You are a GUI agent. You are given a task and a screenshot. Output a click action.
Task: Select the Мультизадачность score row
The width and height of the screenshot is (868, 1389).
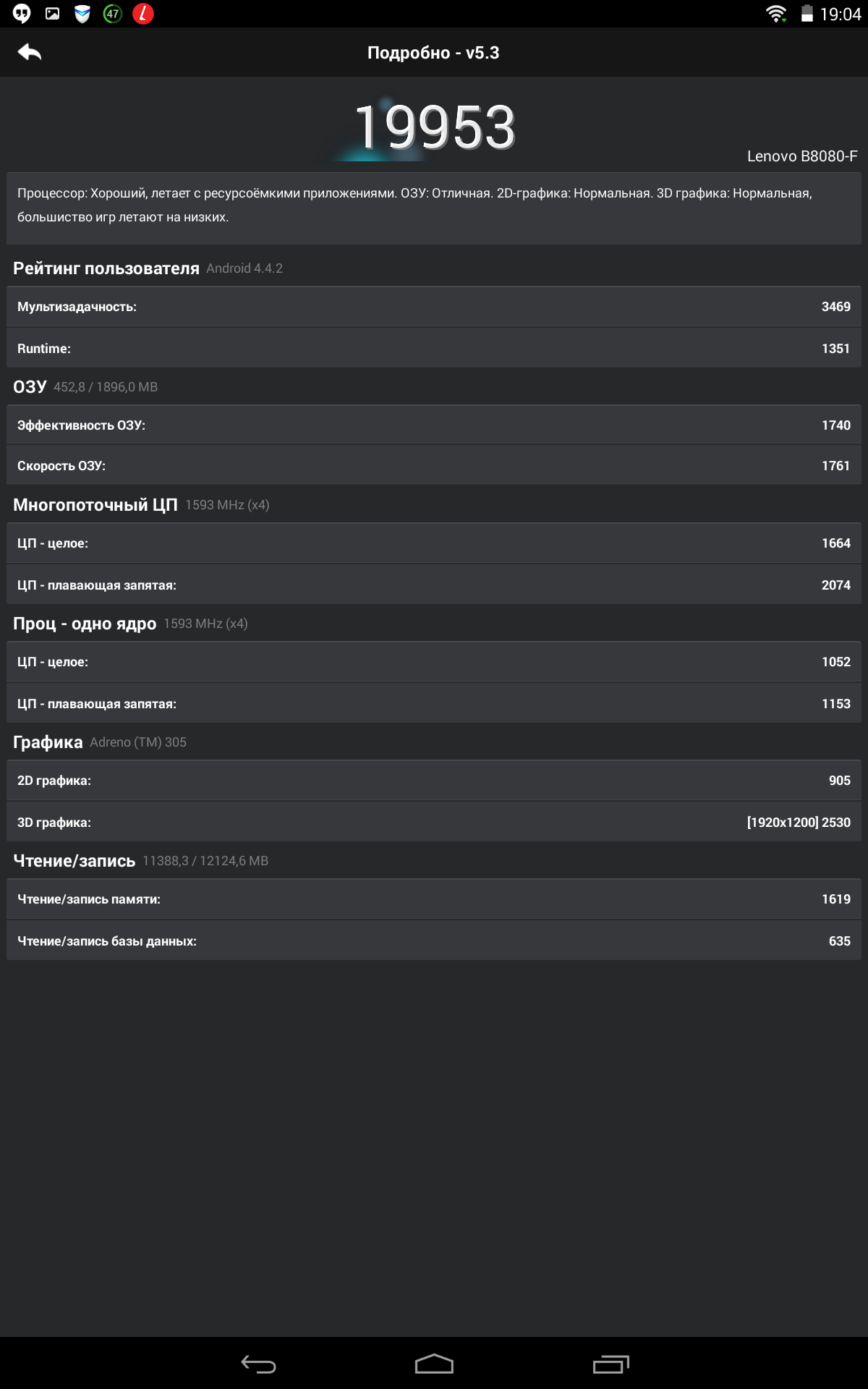pyautogui.click(x=434, y=307)
